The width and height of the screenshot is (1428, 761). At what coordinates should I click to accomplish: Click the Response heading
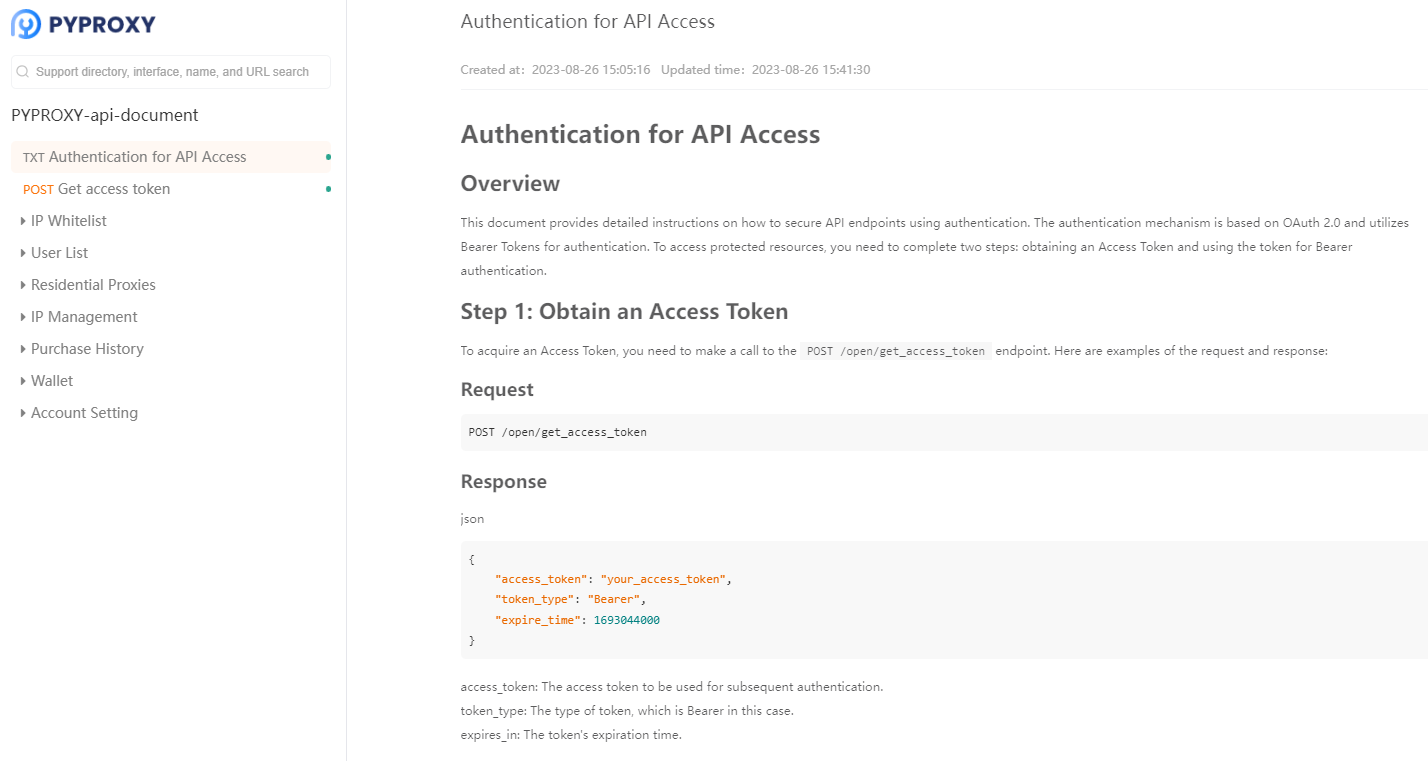tap(503, 482)
